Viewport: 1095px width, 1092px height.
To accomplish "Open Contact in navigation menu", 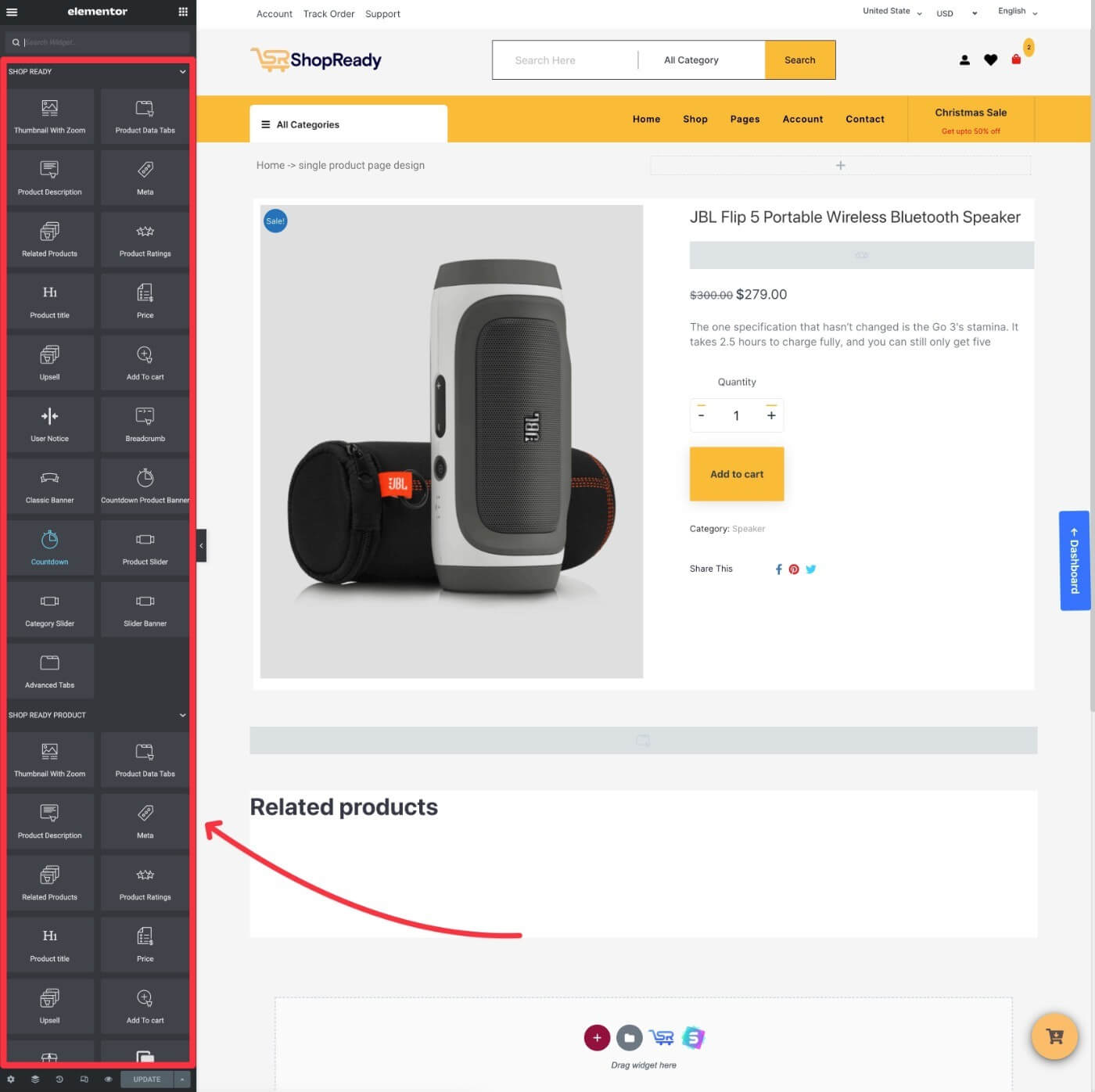I will pyautogui.click(x=865, y=120).
